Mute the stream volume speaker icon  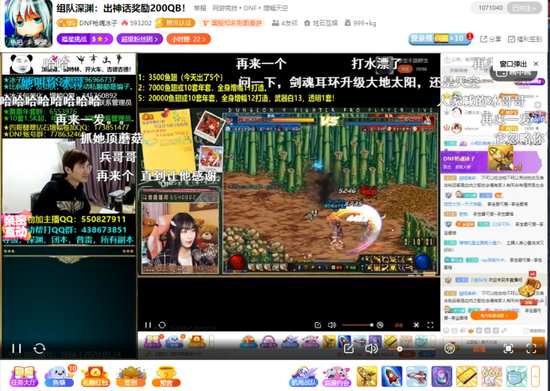click(371, 349)
